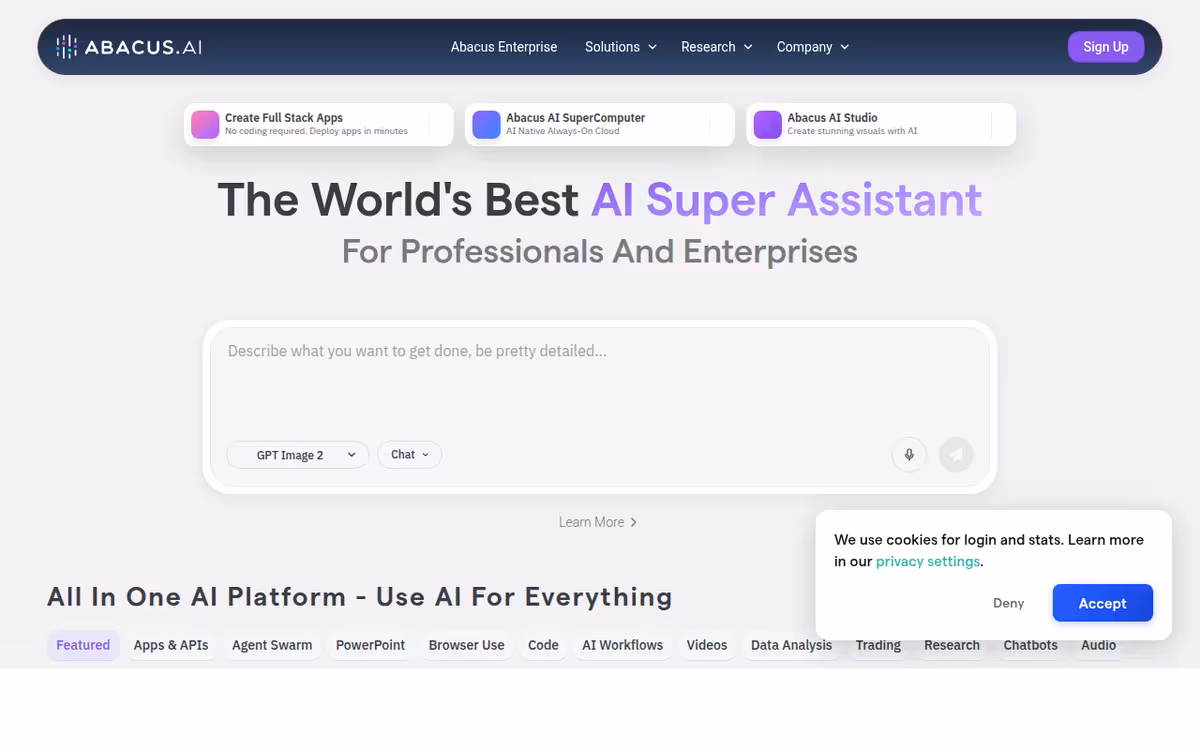1200x750 pixels.
Task: Click the Abacus.AI logo
Action: tap(129, 47)
